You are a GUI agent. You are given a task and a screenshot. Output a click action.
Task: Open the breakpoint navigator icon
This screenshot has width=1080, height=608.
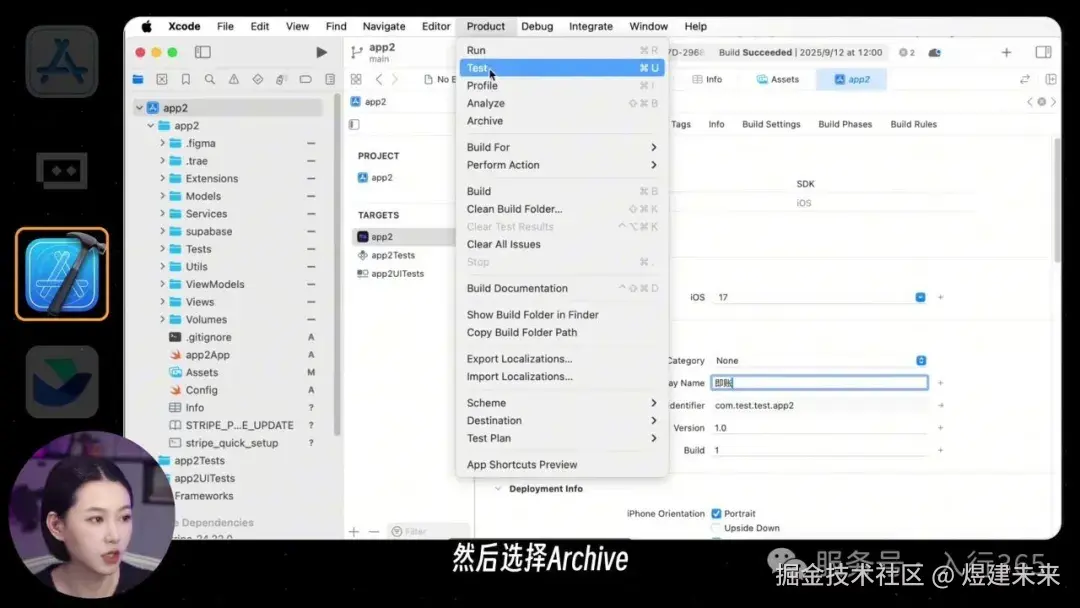click(x=305, y=79)
